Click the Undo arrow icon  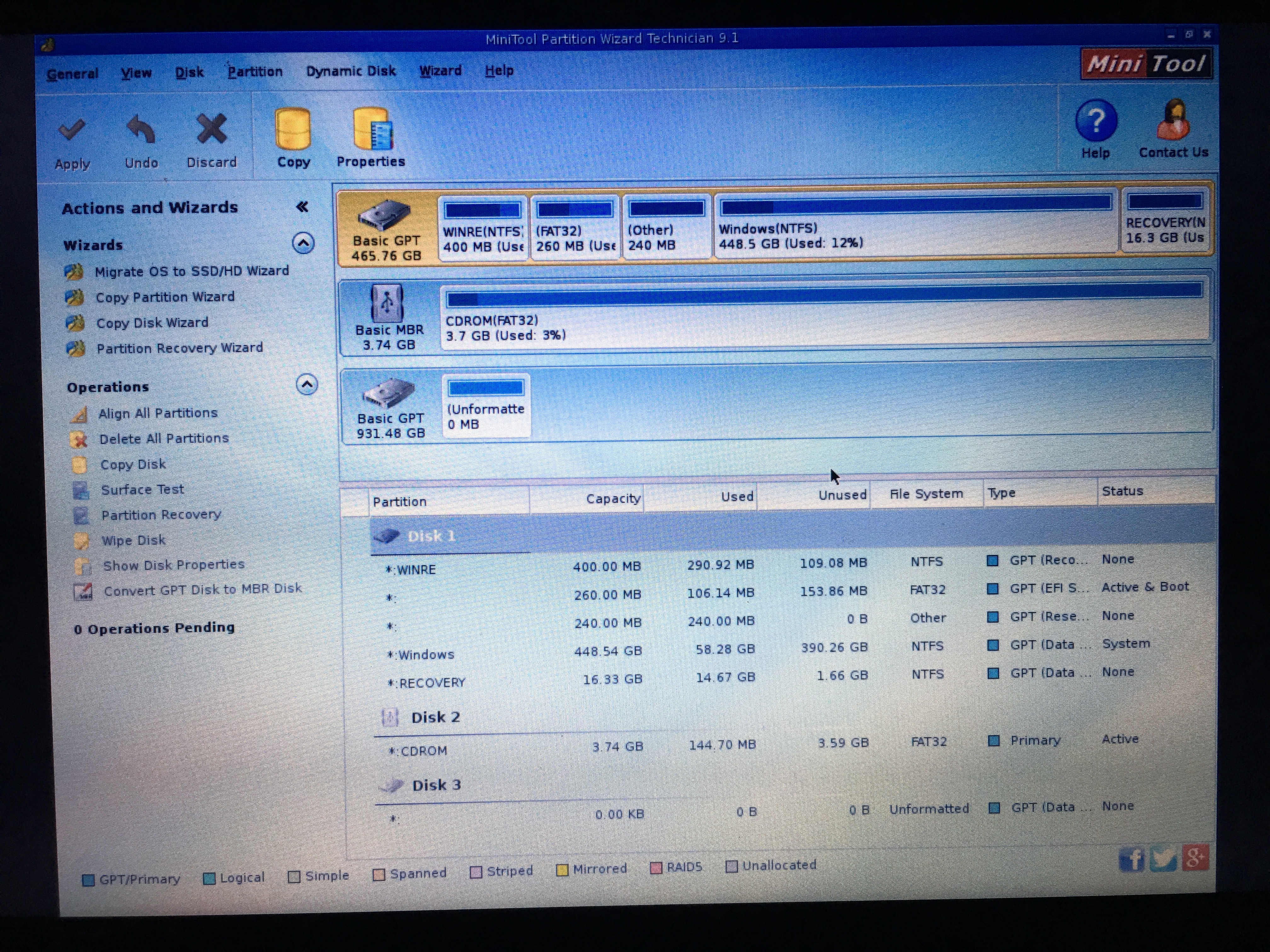(x=141, y=129)
